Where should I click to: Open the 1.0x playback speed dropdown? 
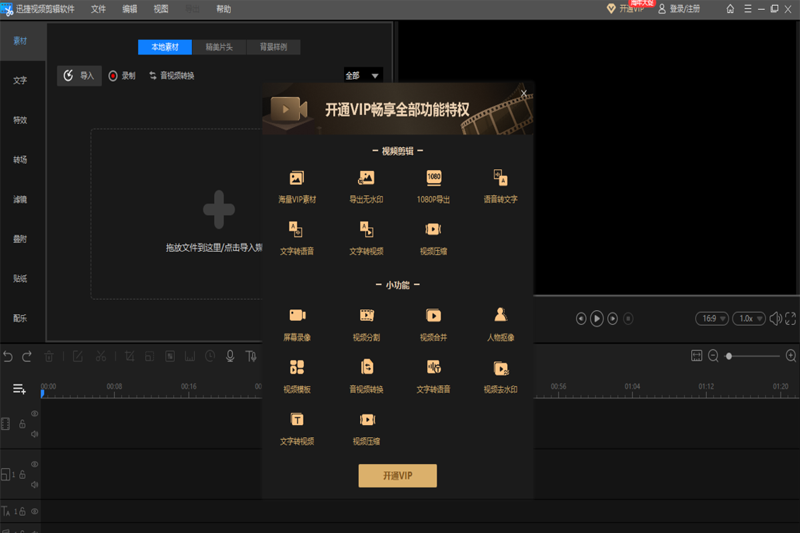[x=749, y=318]
